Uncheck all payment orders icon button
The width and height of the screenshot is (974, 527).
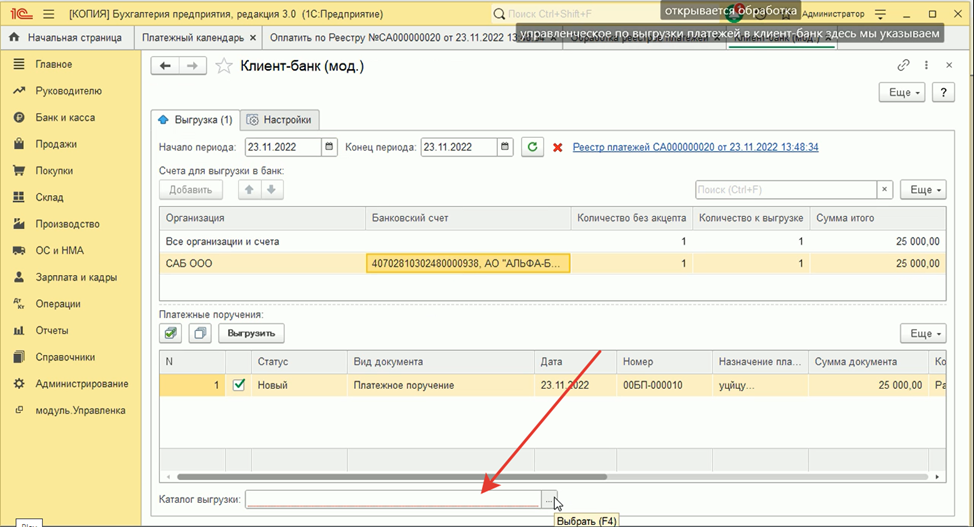click(x=200, y=333)
